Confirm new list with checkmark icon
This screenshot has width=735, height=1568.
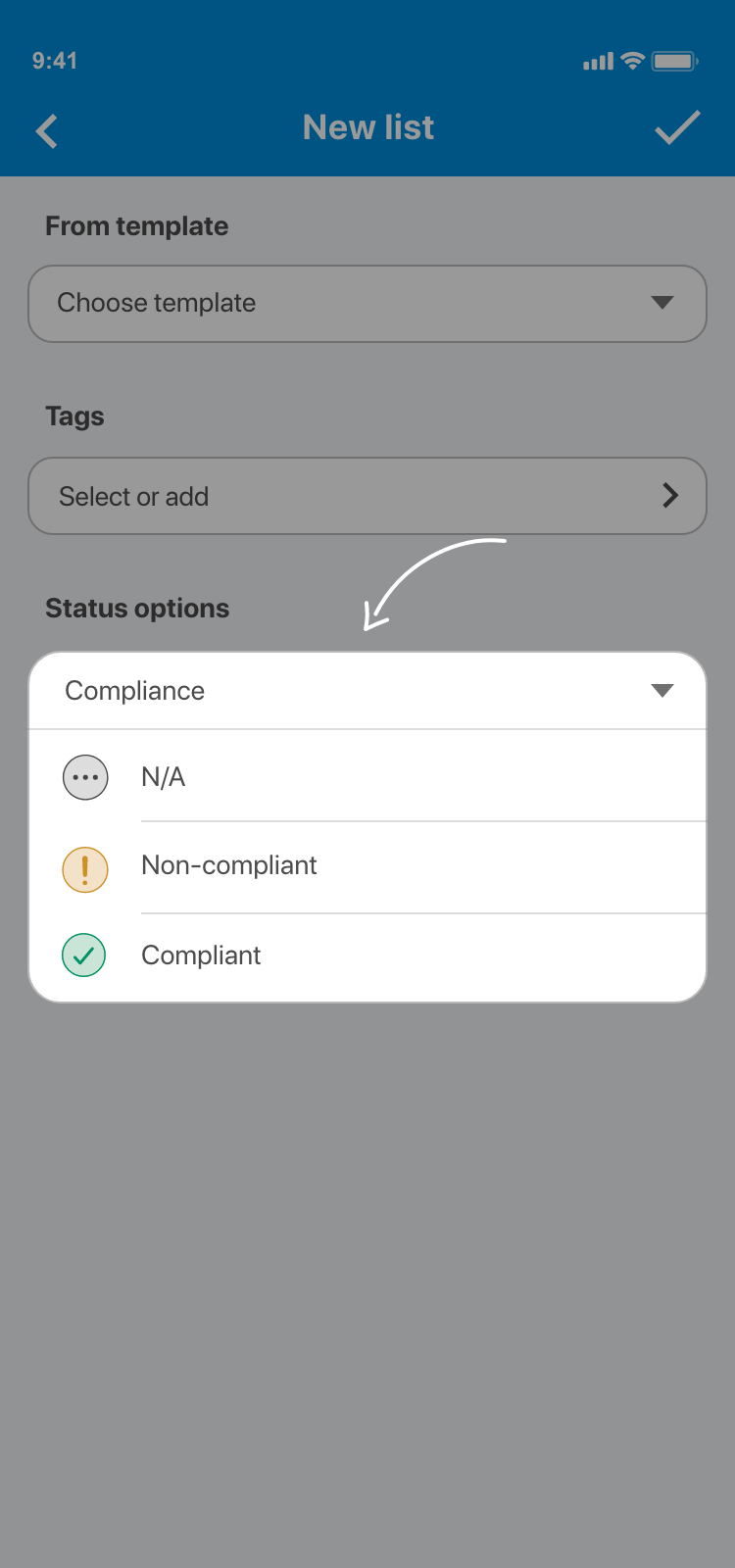click(x=677, y=127)
